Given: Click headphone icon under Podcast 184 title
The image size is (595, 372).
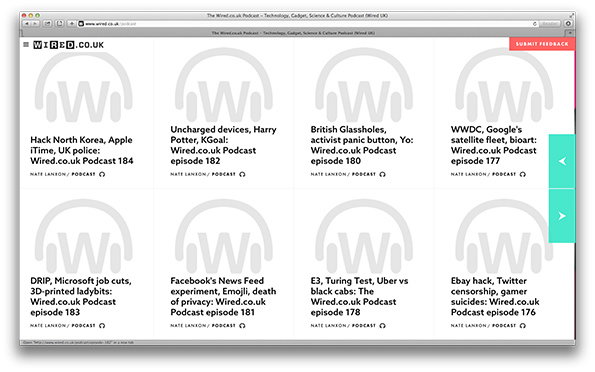Looking at the screenshot, I should coord(102,174).
